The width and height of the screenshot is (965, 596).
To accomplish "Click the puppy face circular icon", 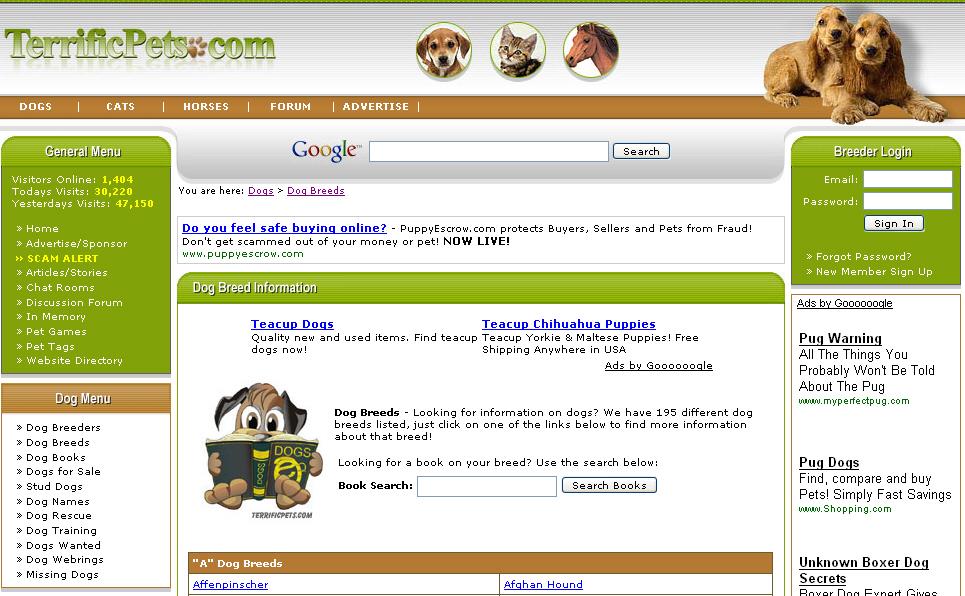I will point(443,50).
